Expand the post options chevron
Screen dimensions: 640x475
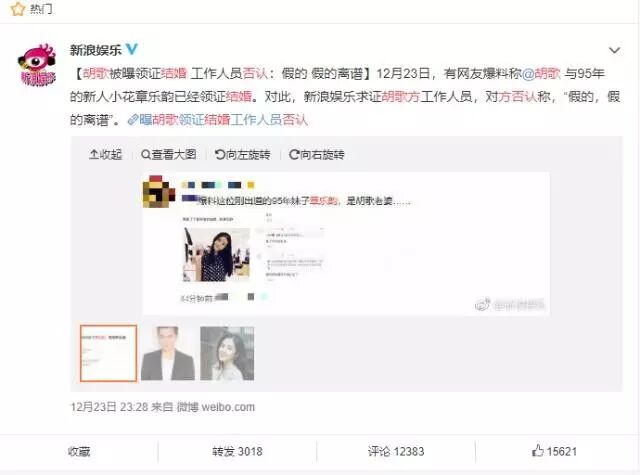614,51
